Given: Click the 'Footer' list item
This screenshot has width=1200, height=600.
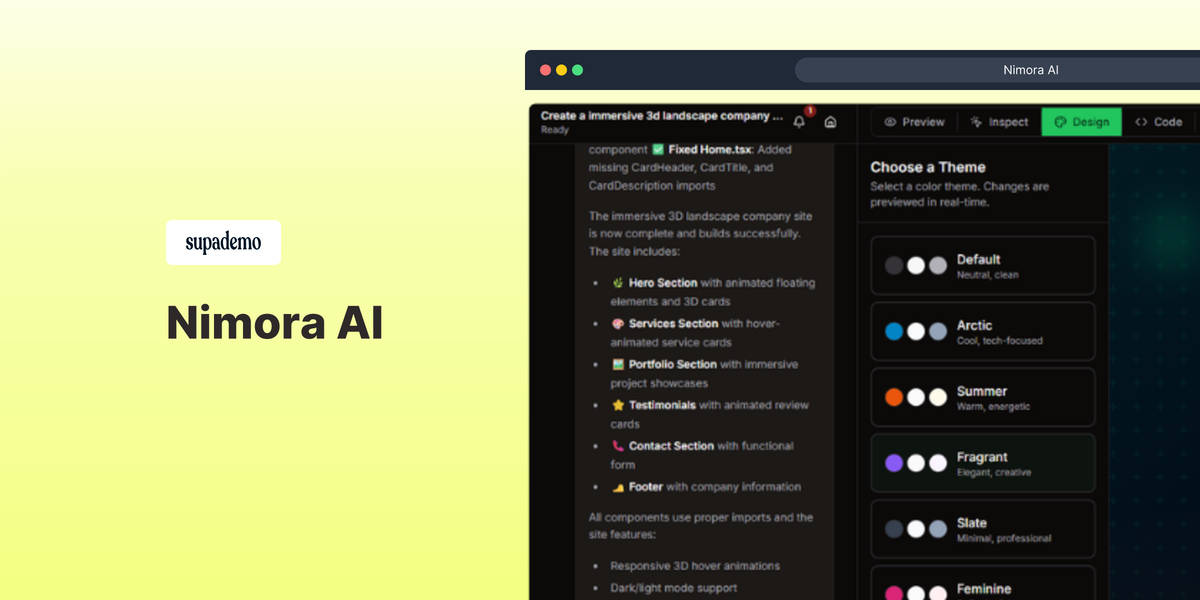Looking at the screenshot, I should pos(706,487).
